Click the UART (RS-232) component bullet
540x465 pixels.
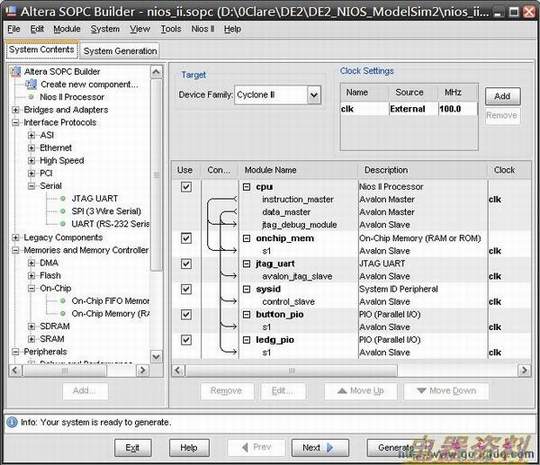pos(63,224)
